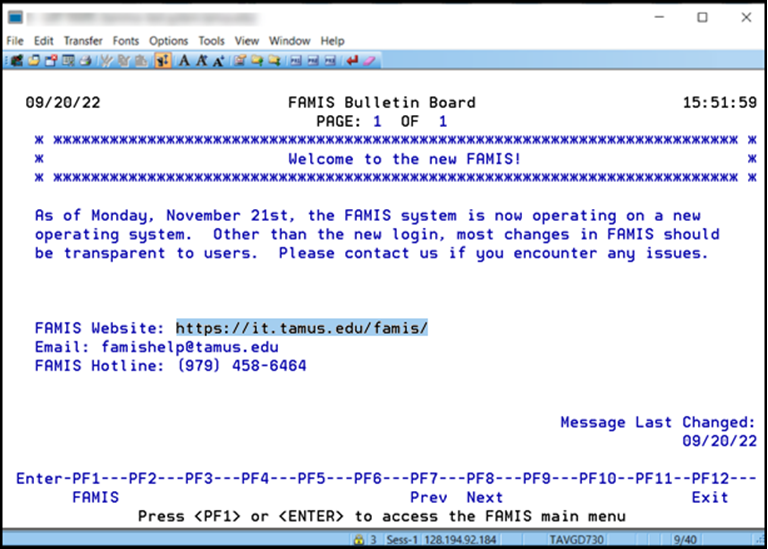Open the Edit menu
Image resolution: width=768 pixels, height=549 pixels.
point(44,41)
